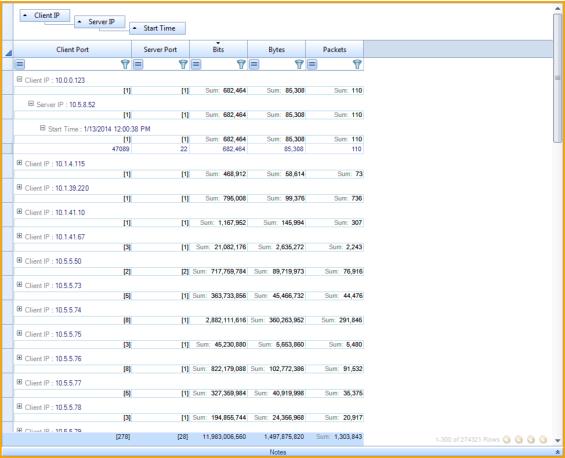Sort by Bytes column header
The height and width of the screenshot is (458, 565).
click(x=276, y=49)
